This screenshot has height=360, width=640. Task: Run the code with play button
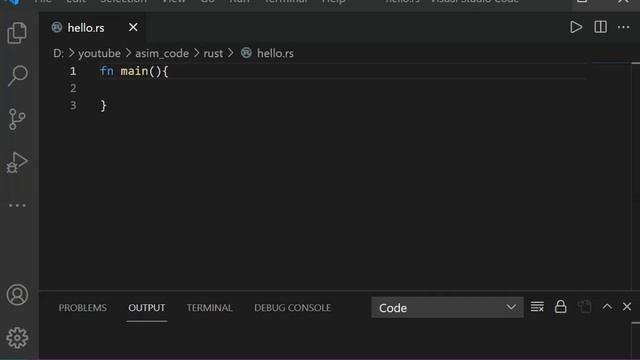pos(576,27)
